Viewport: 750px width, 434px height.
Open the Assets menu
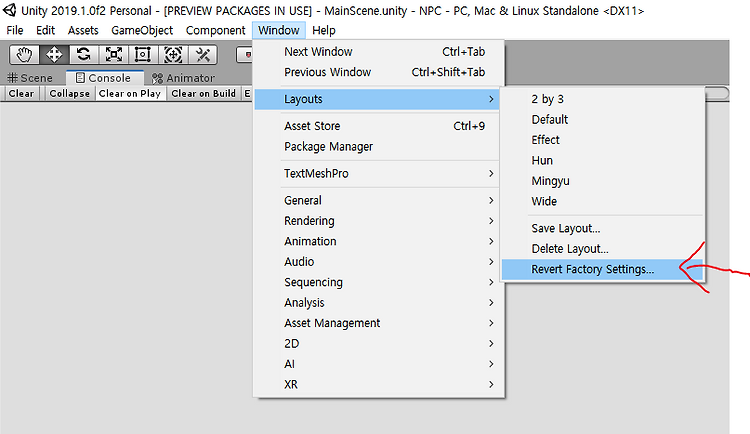(x=83, y=30)
